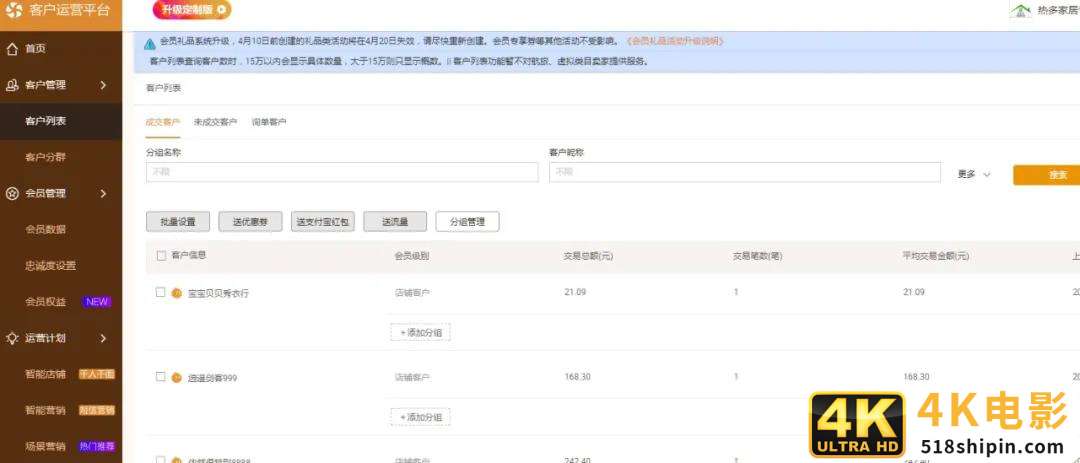Click customer name 逍遥剑客999
Image resolution: width=1080 pixels, height=463 pixels.
(213, 378)
